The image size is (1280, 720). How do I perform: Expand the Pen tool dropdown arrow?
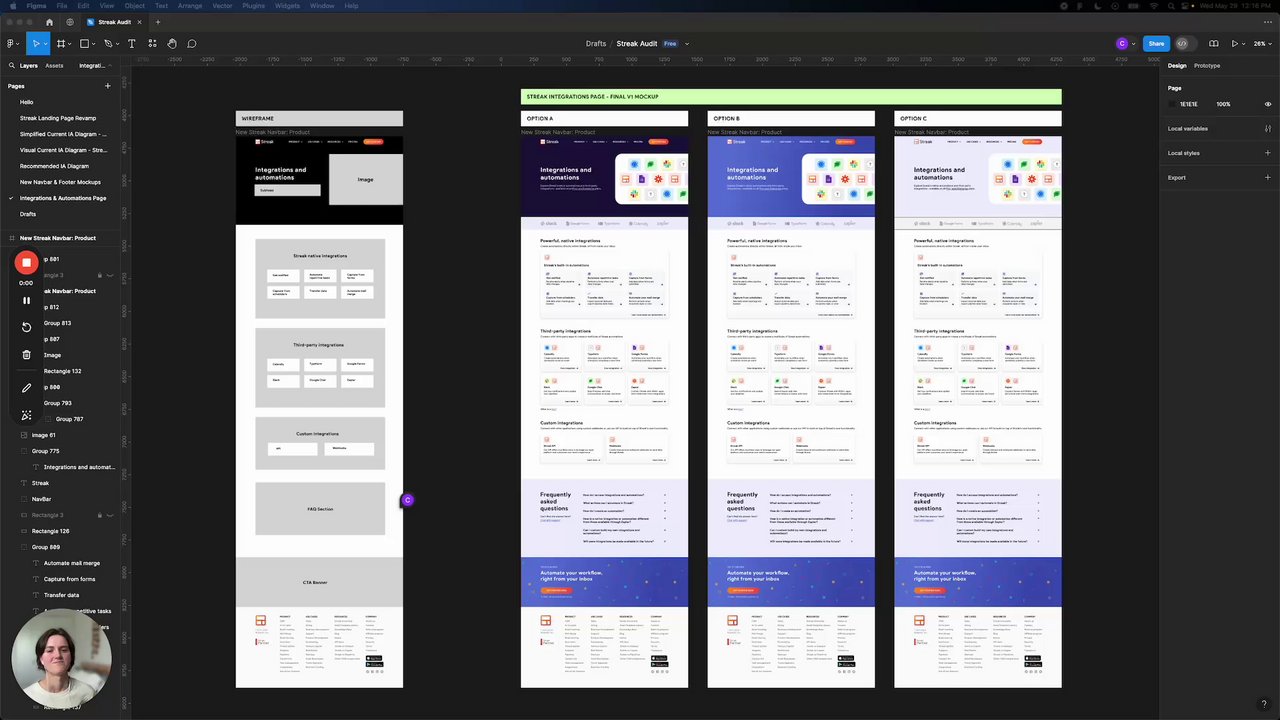point(118,44)
